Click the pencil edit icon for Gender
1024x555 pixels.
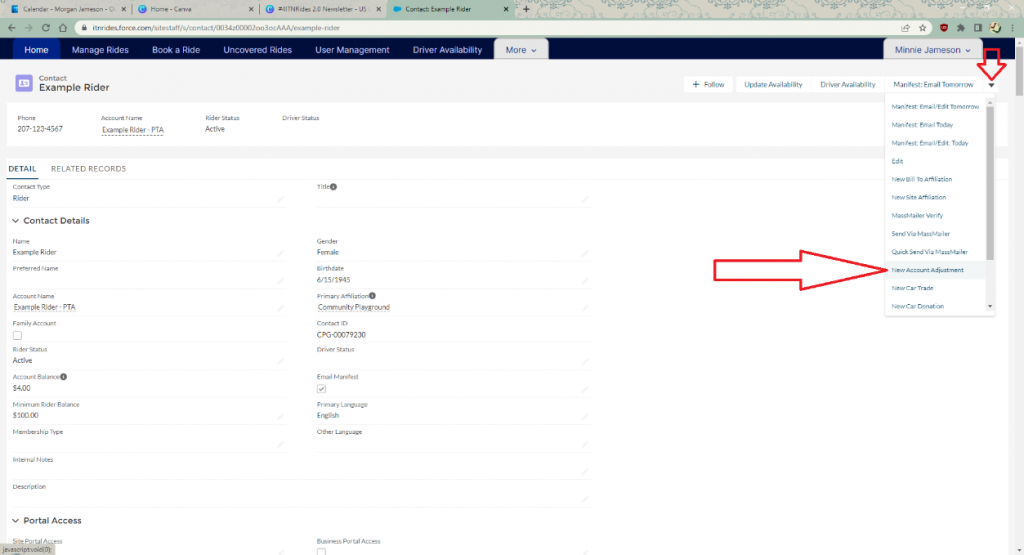(x=585, y=253)
